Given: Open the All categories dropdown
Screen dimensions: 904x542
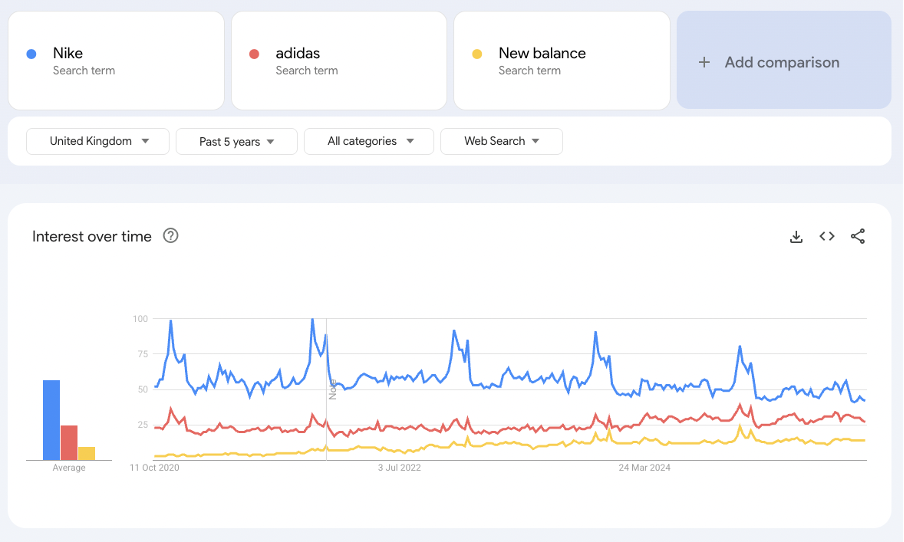Looking at the screenshot, I should [x=369, y=142].
